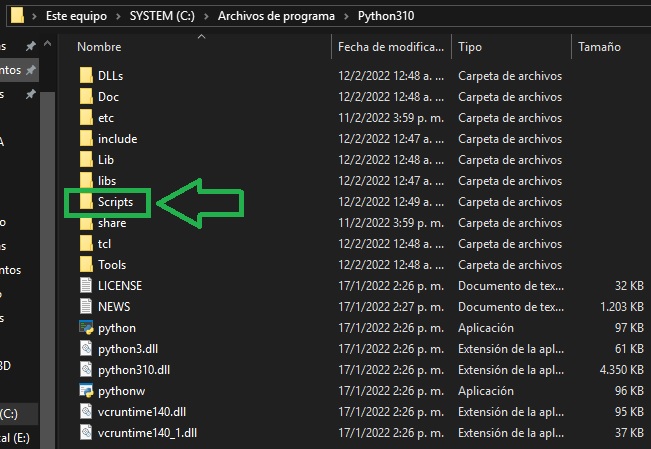The width and height of the screenshot is (651, 449).
Task: Select the vcruntime140.dll file name
Action: [142, 412]
